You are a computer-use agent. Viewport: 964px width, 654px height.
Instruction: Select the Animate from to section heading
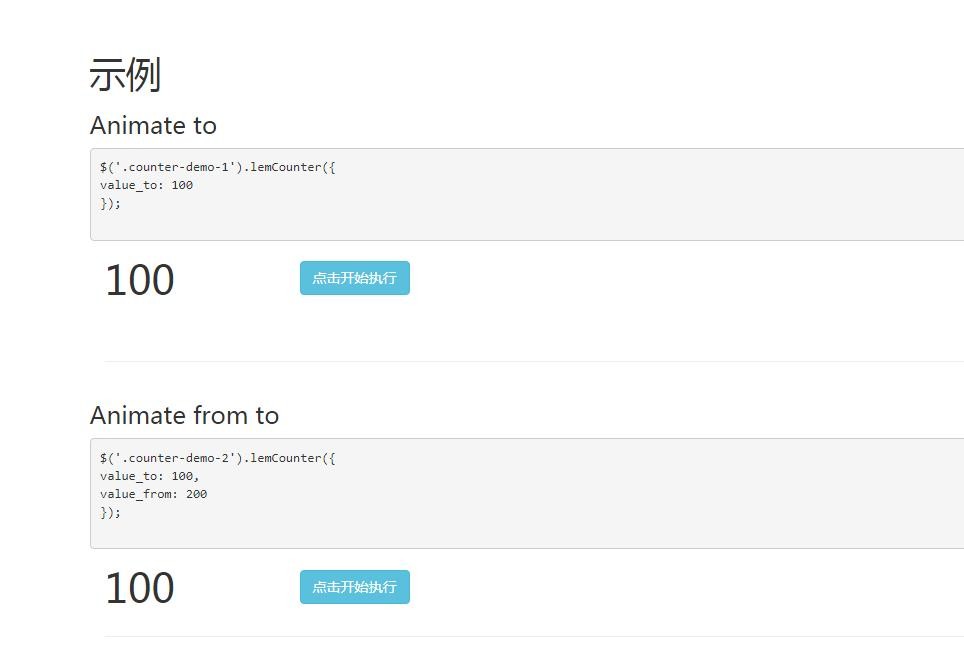[184, 416]
